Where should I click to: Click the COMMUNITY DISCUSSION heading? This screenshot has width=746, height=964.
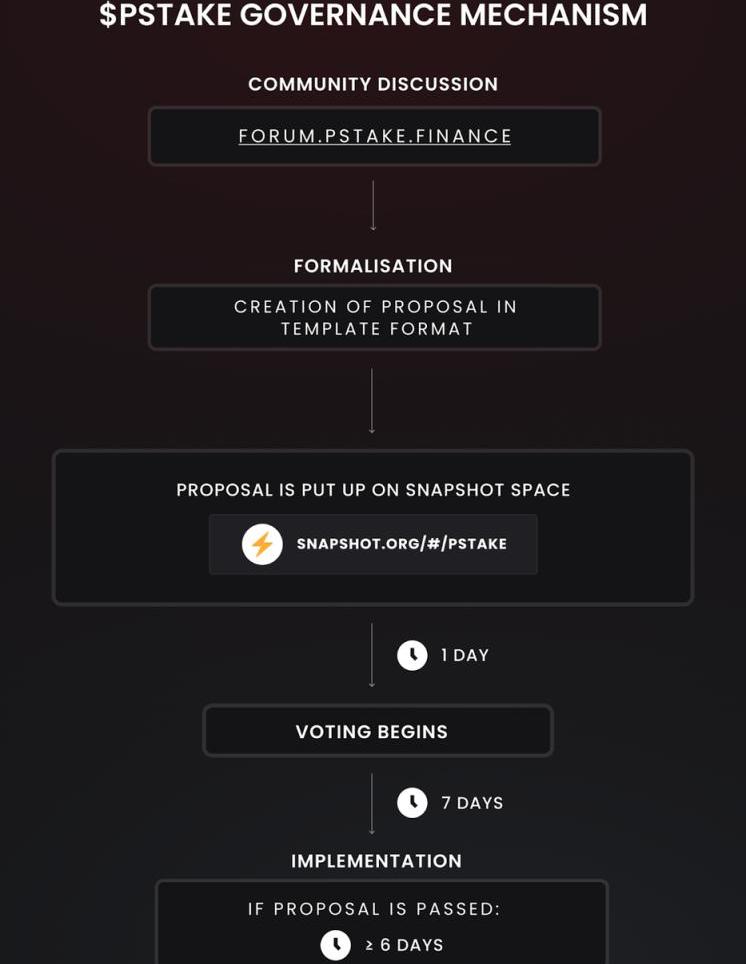(373, 84)
